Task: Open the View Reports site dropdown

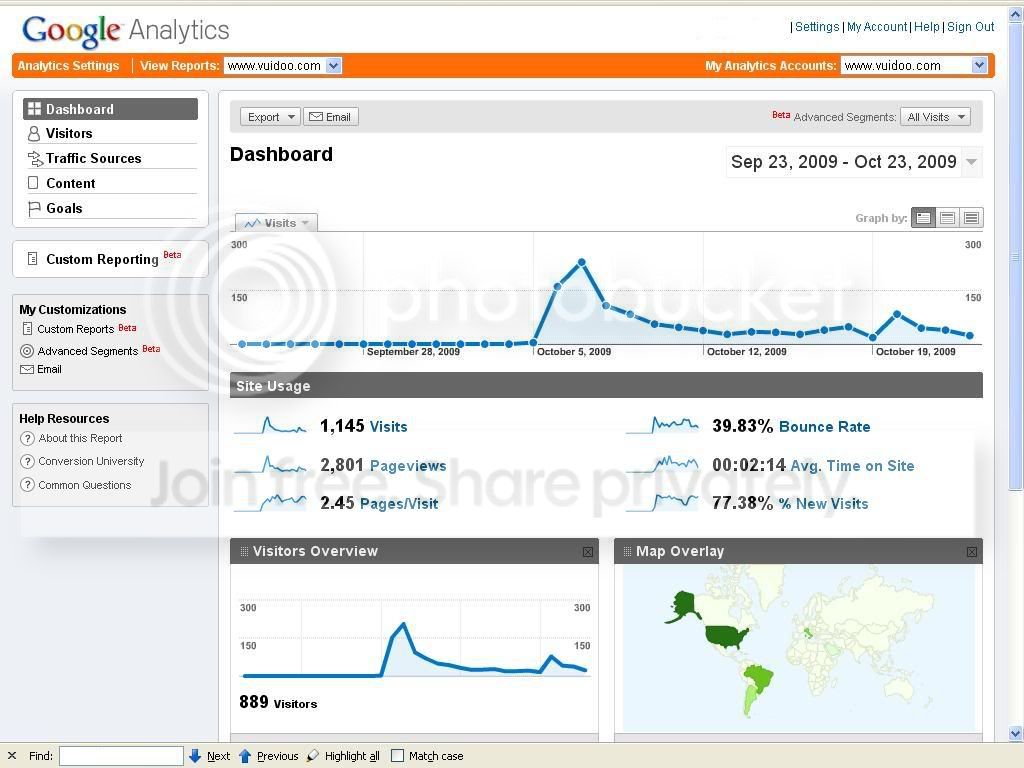Action: pyautogui.click(x=282, y=65)
